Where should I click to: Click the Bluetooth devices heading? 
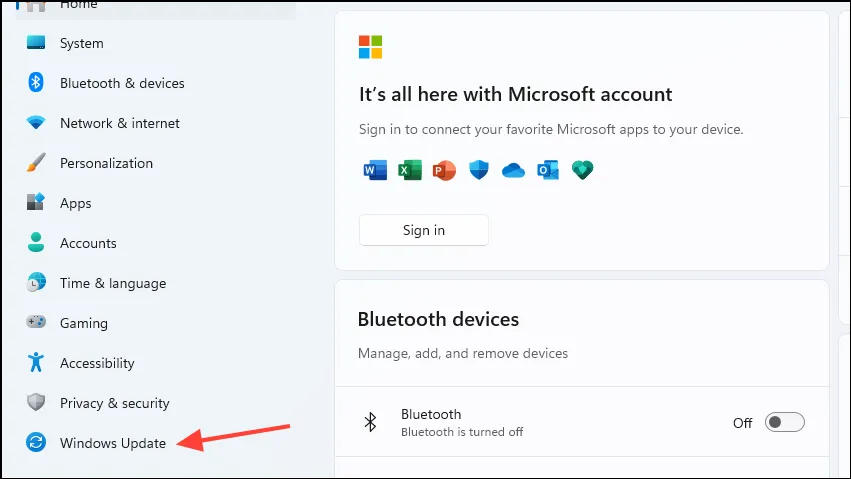point(438,319)
